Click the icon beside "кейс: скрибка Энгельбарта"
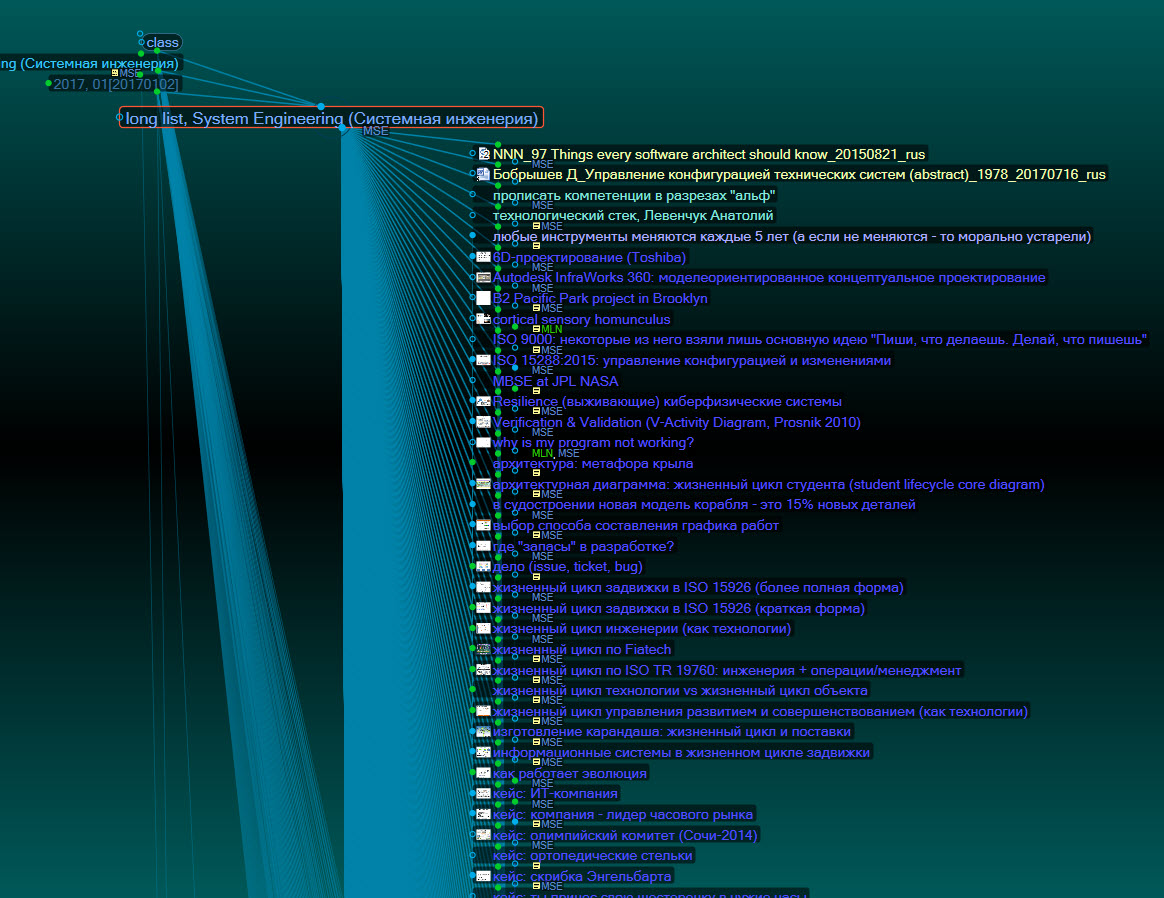 pos(483,875)
